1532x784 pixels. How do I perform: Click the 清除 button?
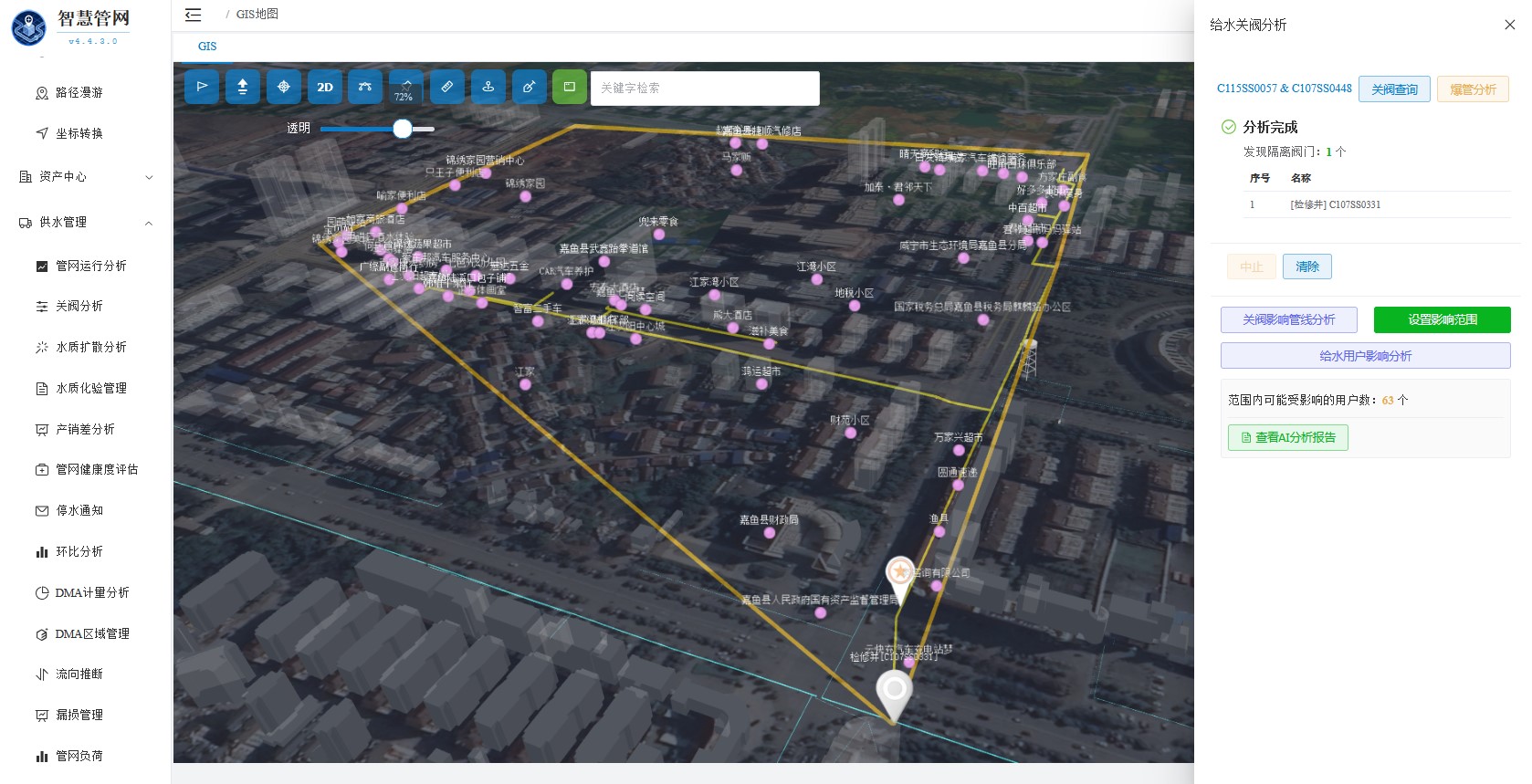(1307, 267)
